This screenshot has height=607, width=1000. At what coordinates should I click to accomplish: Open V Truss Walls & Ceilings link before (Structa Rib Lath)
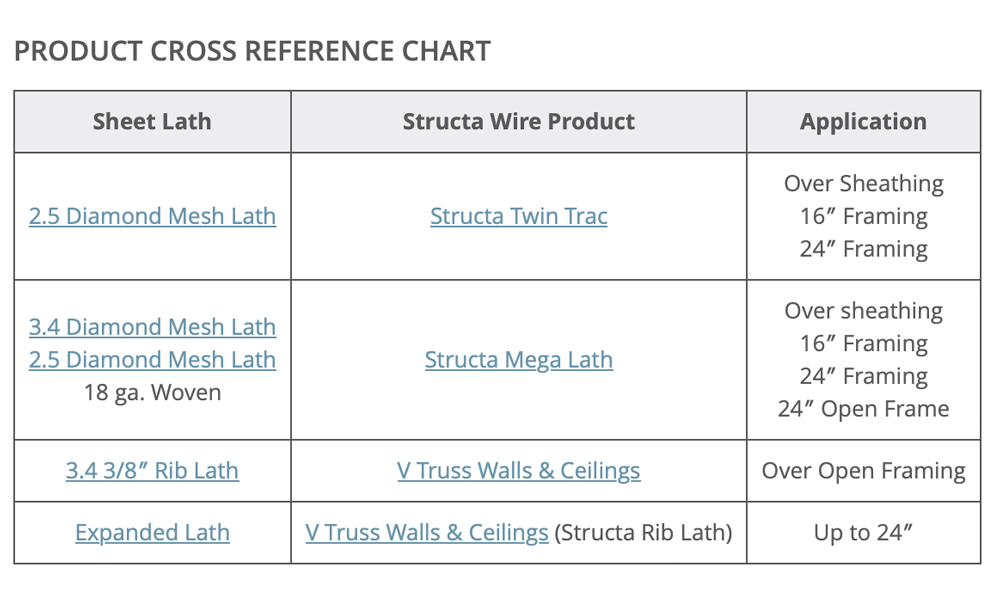click(x=427, y=533)
